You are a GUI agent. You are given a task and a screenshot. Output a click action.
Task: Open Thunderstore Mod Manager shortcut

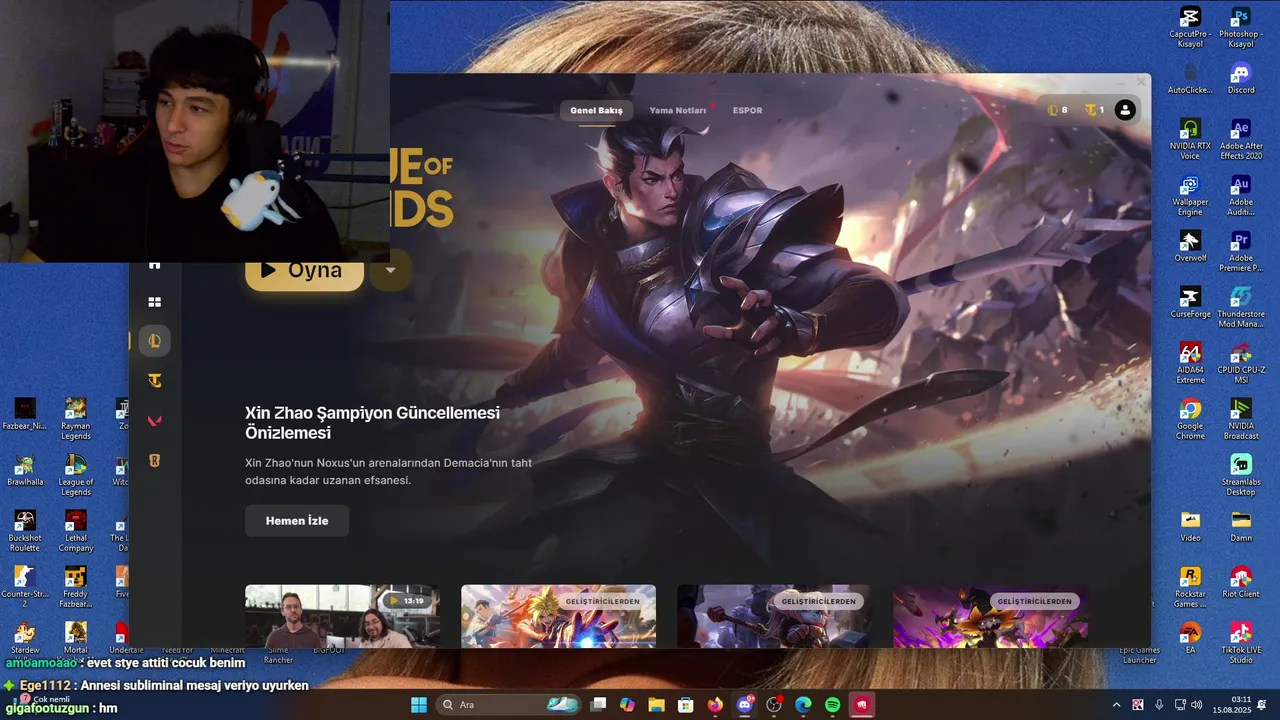1240,307
